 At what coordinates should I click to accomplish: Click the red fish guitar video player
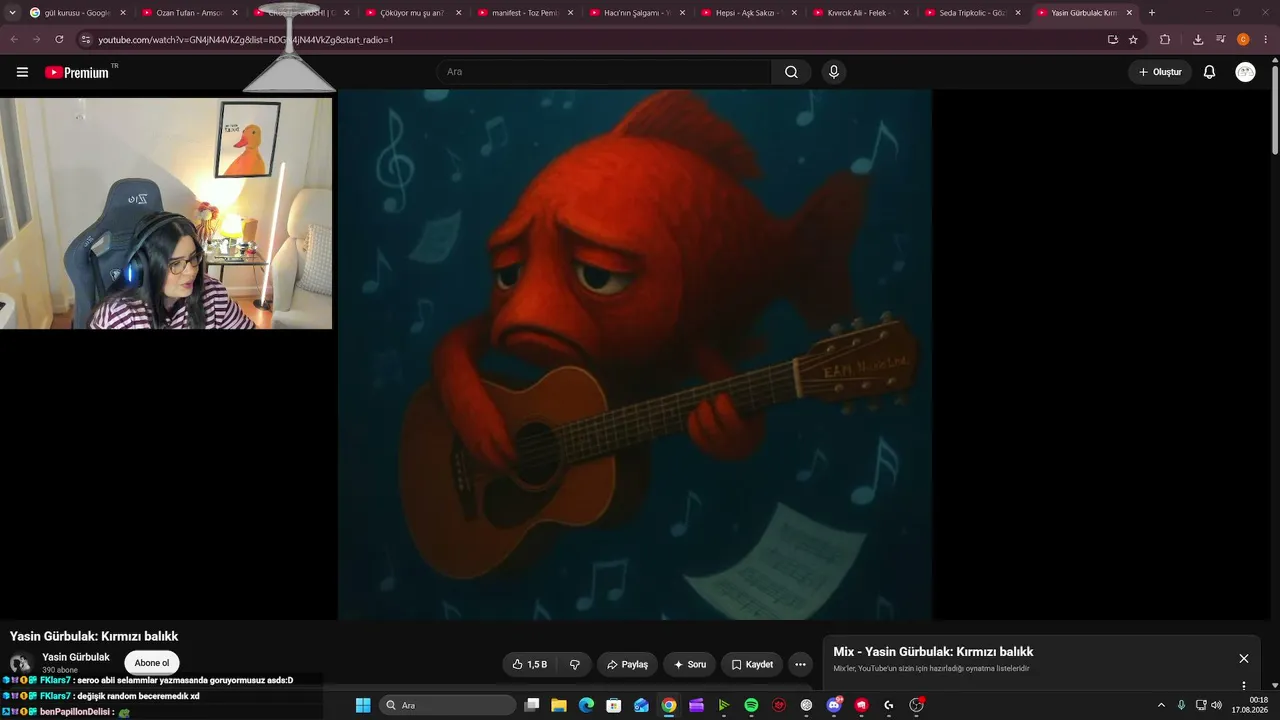coord(635,355)
